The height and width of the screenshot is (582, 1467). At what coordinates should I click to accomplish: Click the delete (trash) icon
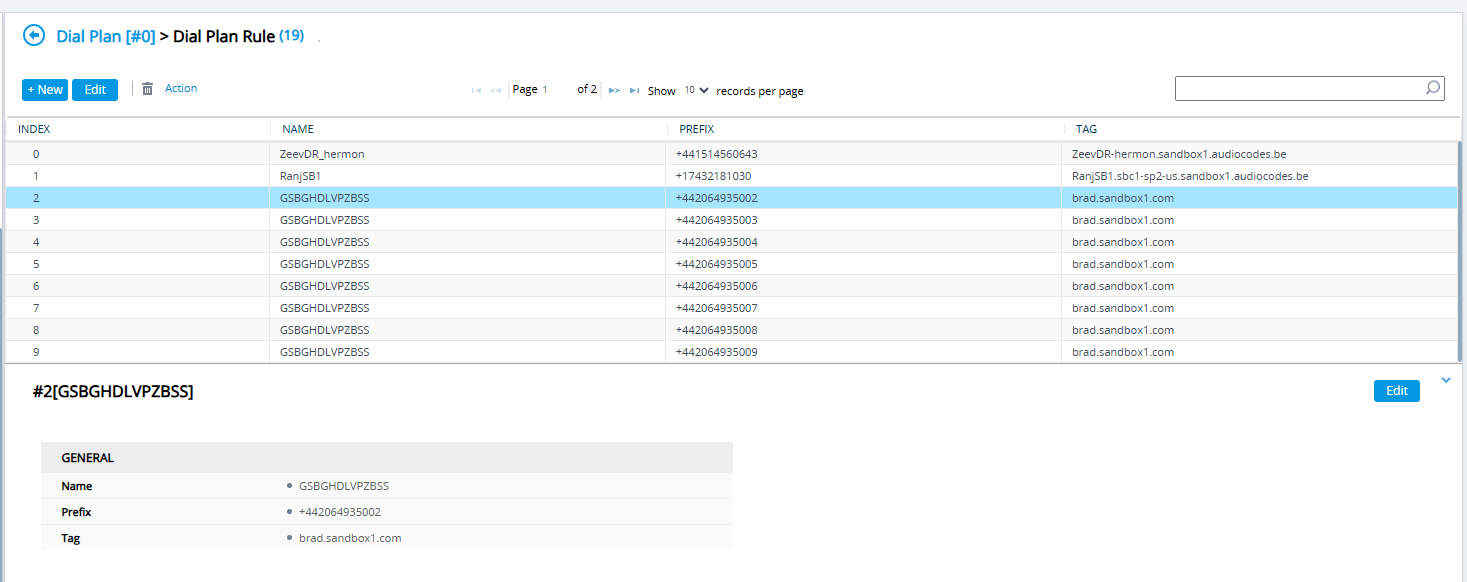click(145, 88)
